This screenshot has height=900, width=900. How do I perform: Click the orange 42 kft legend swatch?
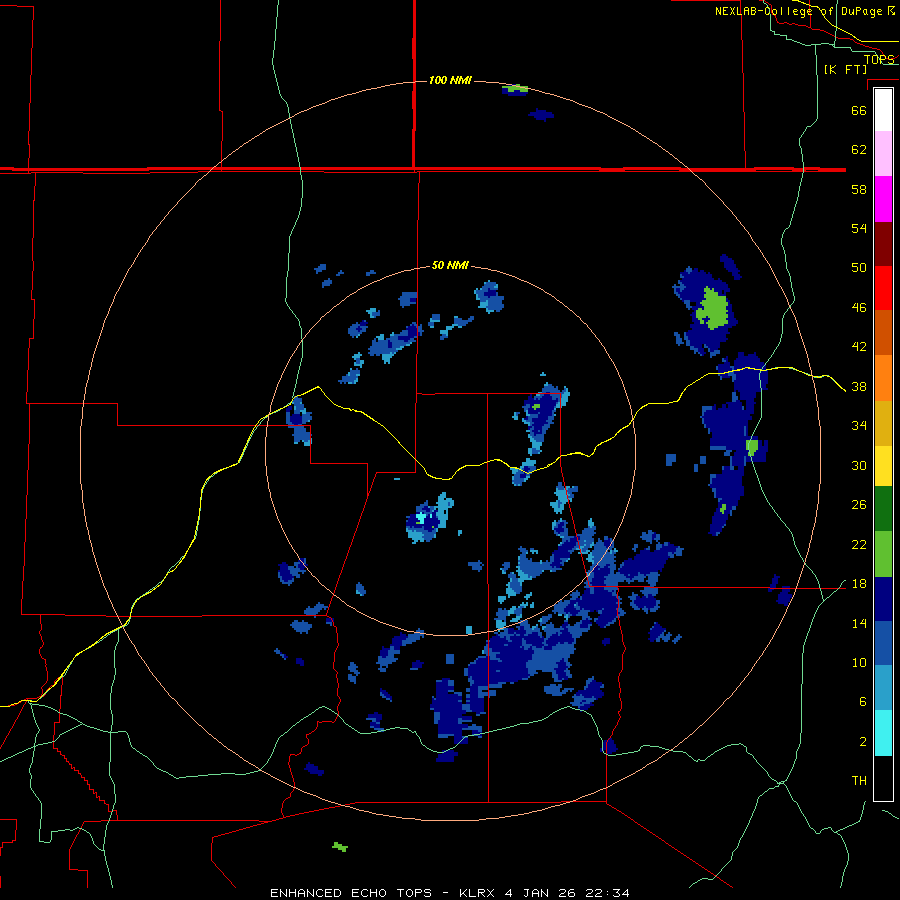(883, 378)
